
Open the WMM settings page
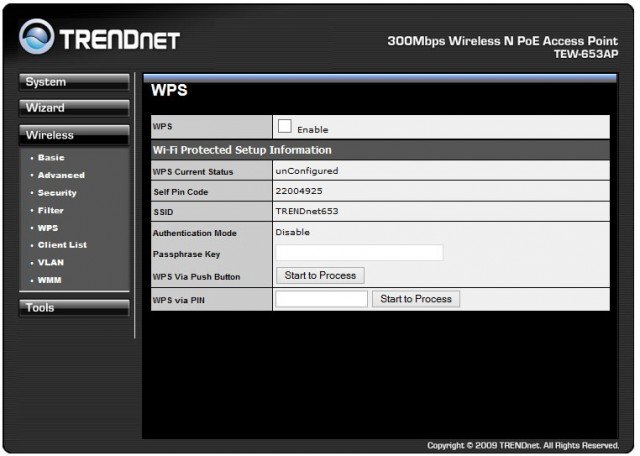click(49, 280)
